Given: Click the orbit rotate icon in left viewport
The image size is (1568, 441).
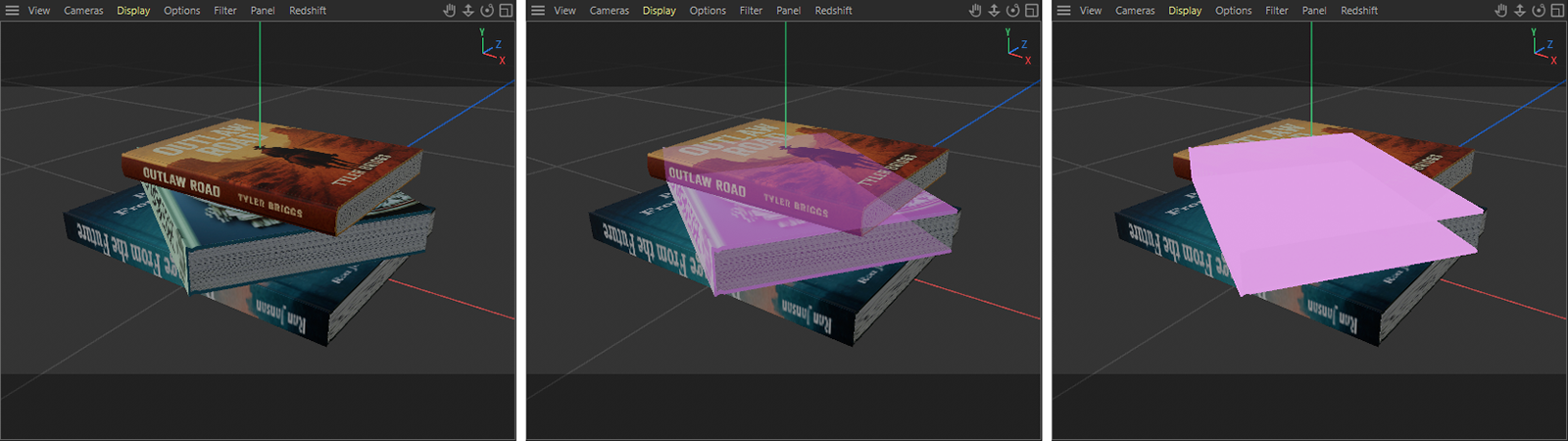Looking at the screenshot, I should pyautogui.click(x=487, y=11).
